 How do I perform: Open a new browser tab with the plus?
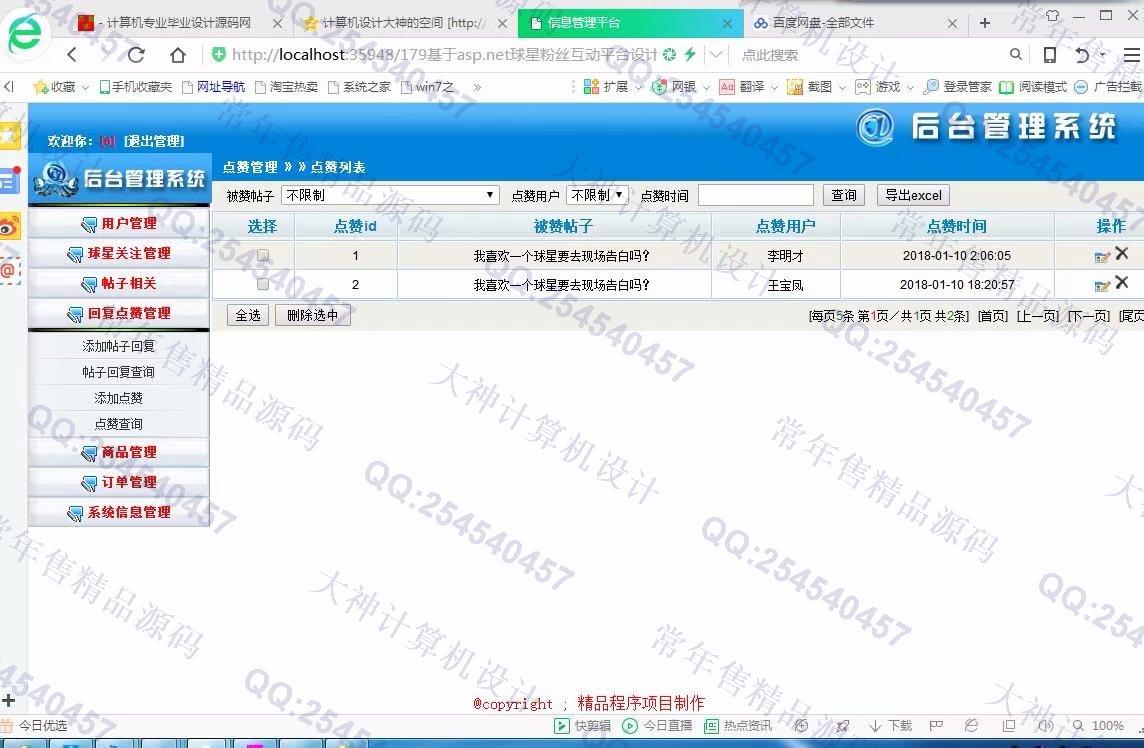tap(985, 23)
